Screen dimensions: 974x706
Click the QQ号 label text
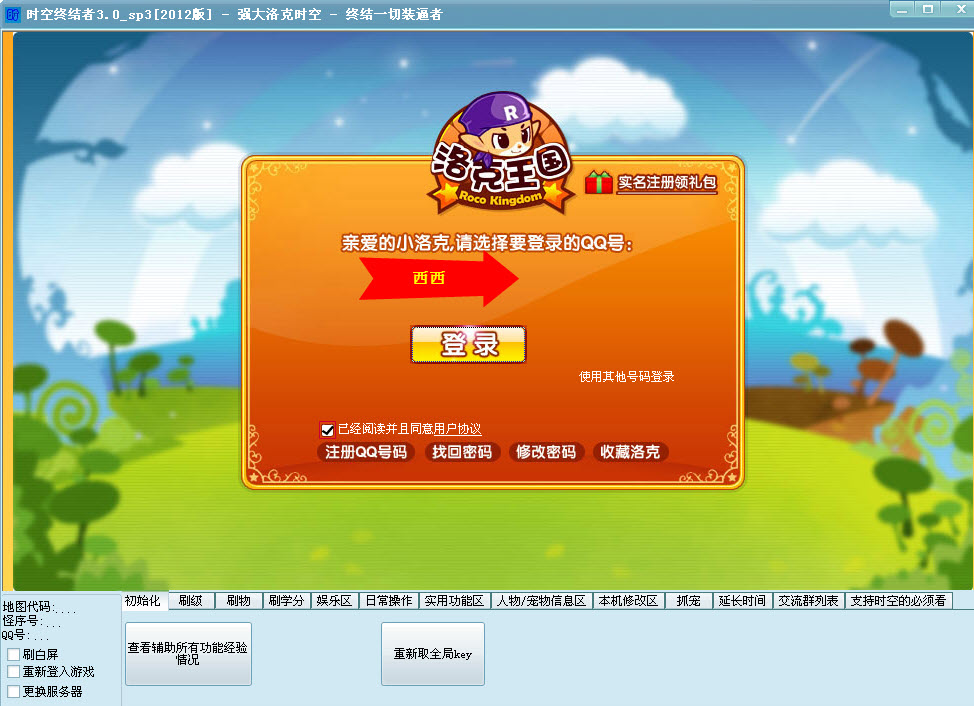pos(15,635)
